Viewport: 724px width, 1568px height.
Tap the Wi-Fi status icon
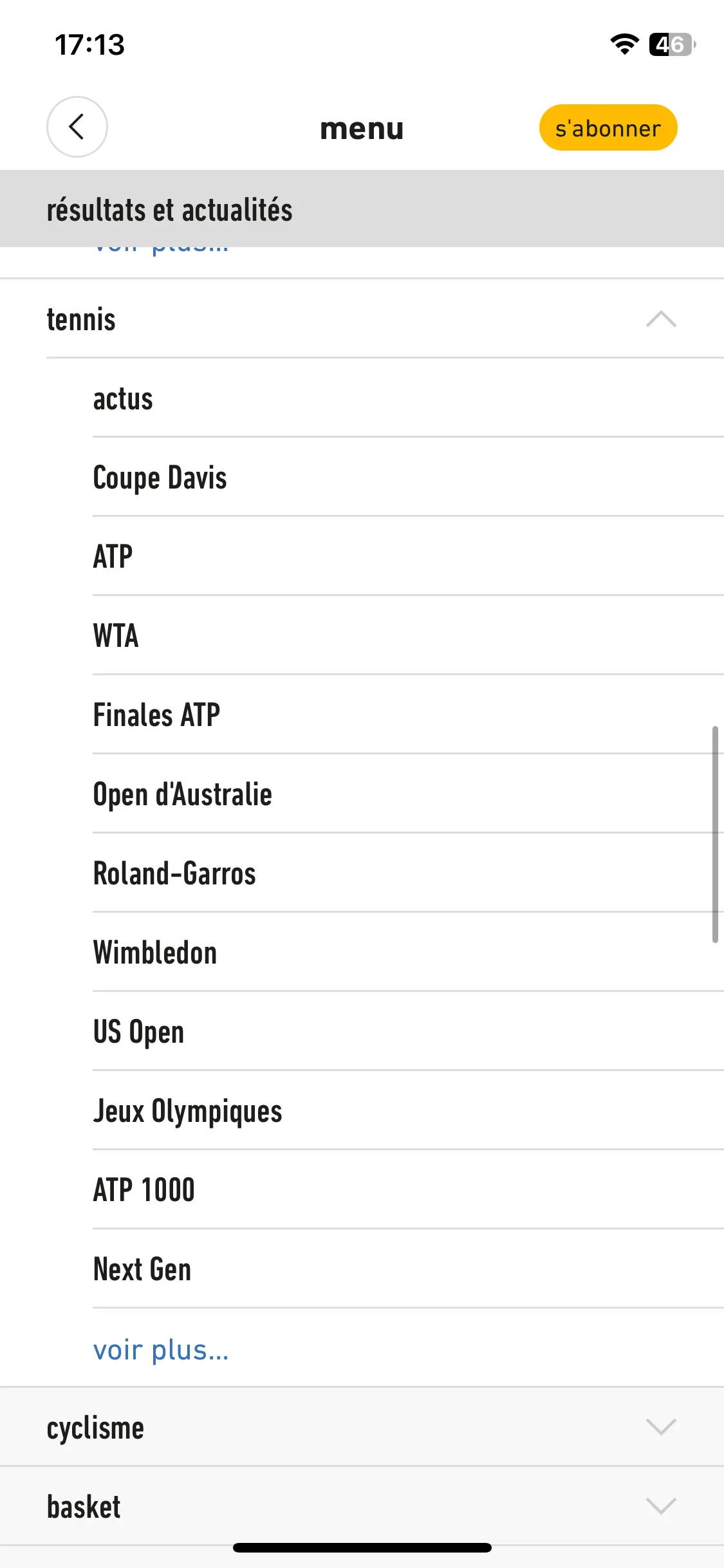coord(624,44)
